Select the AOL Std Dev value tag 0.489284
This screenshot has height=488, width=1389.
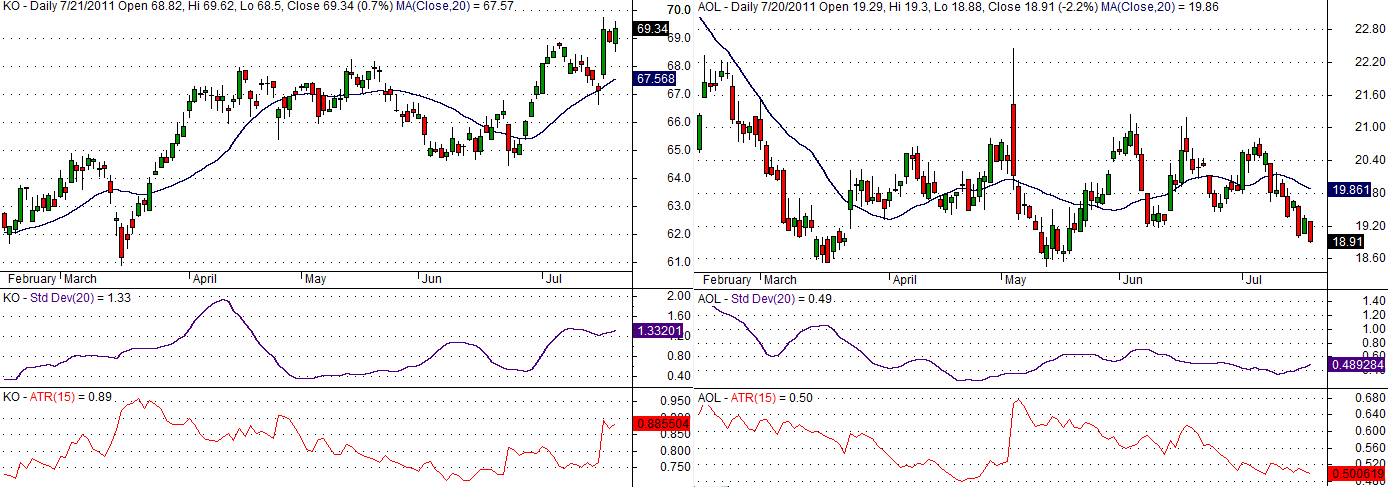click(x=1354, y=365)
